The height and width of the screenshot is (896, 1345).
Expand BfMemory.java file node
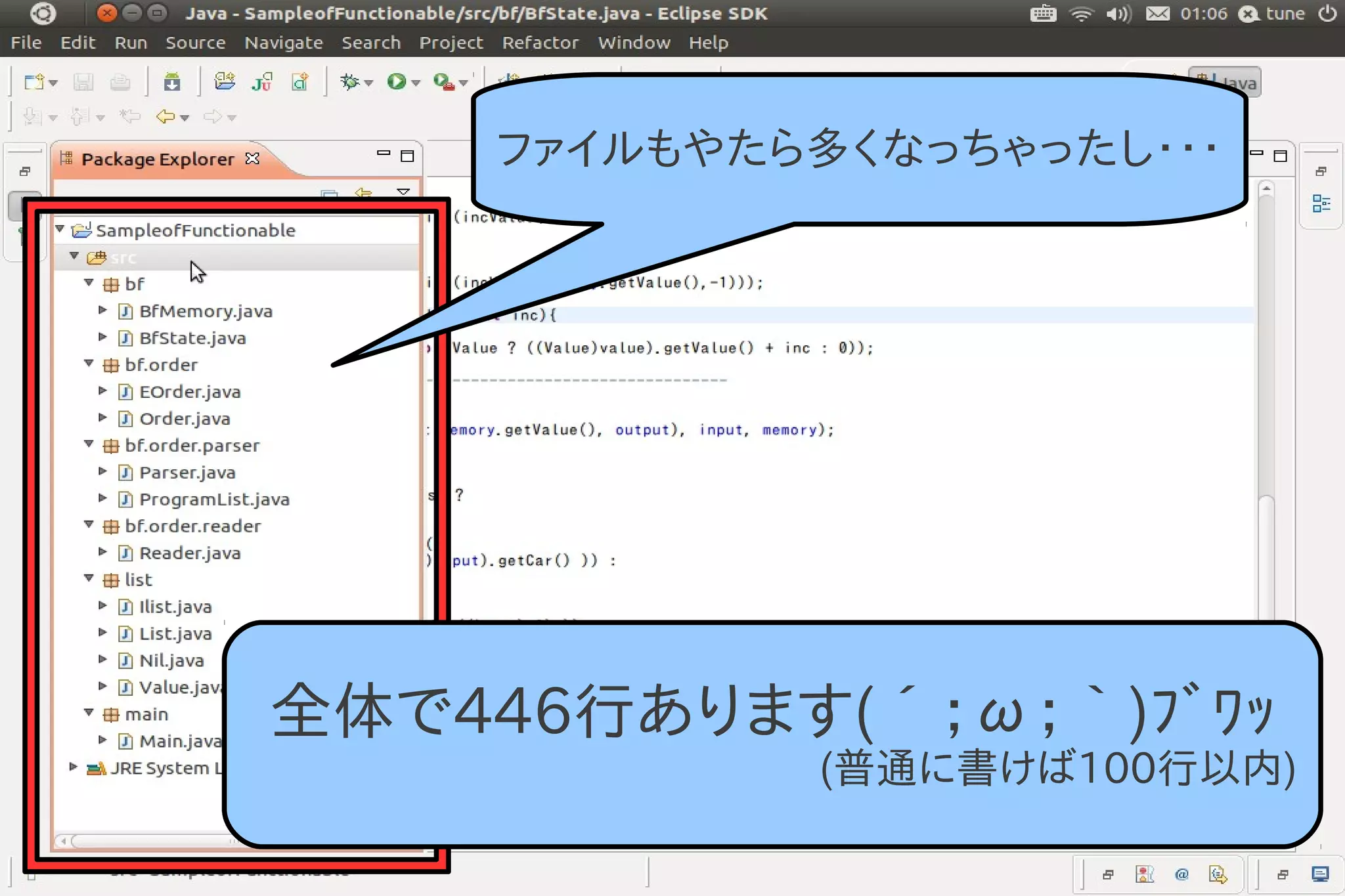(102, 310)
